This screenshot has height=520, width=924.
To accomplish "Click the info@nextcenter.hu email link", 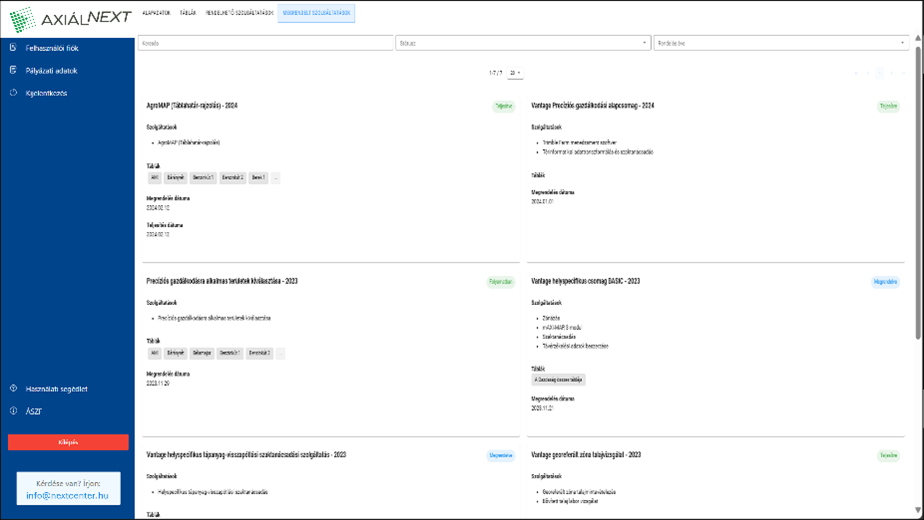I will click(x=67, y=496).
